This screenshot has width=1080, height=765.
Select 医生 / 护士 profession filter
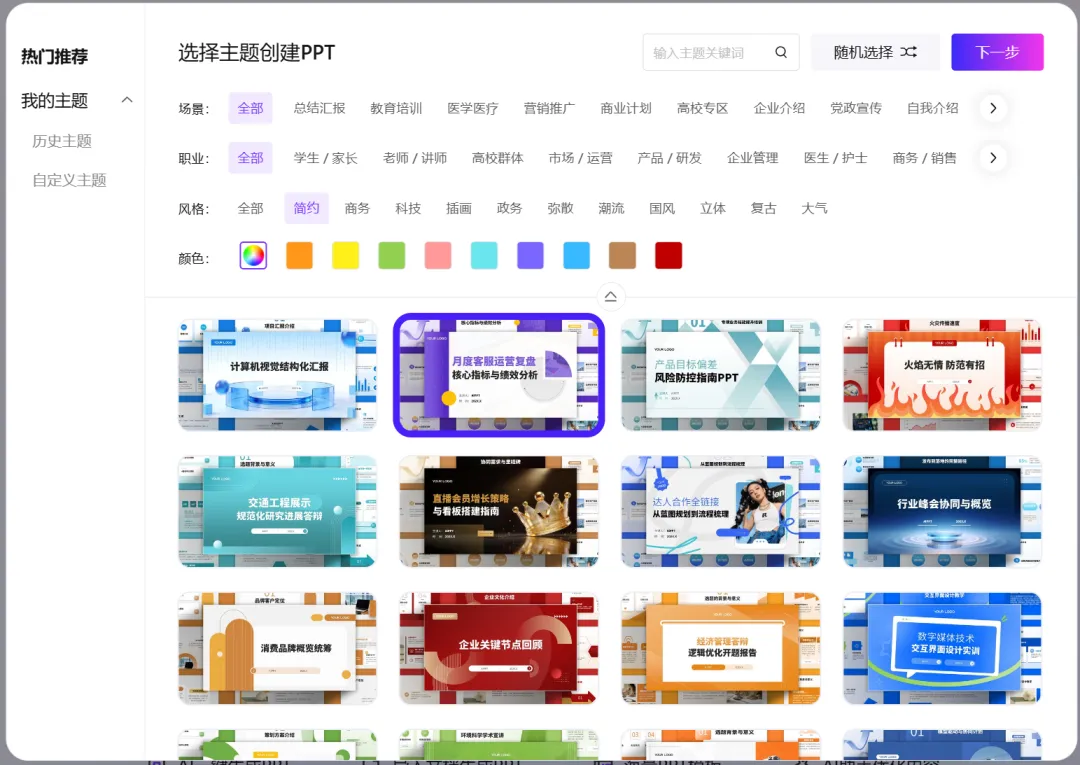coord(835,158)
